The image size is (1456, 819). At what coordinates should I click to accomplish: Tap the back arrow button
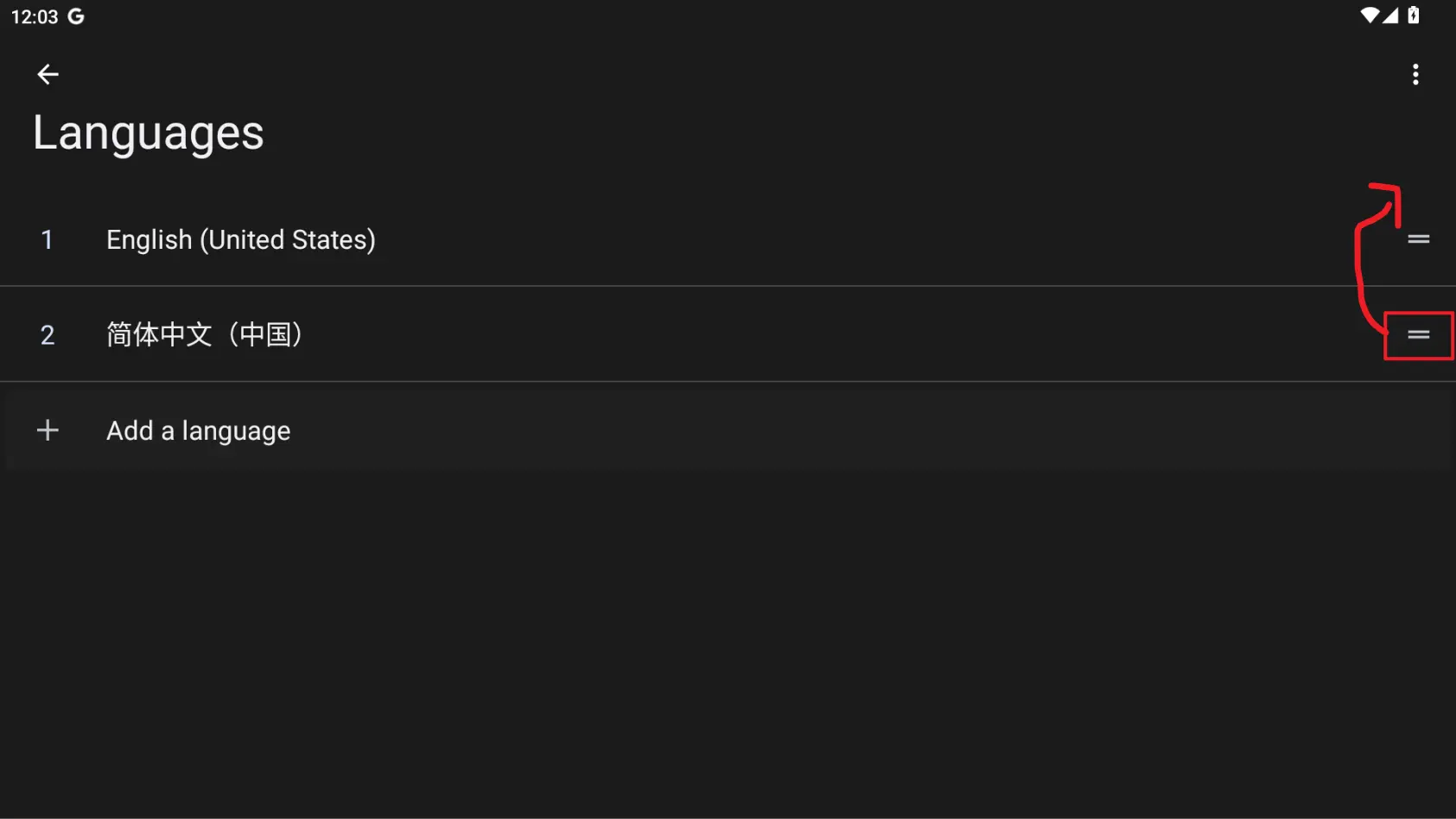[x=48, y=74]
